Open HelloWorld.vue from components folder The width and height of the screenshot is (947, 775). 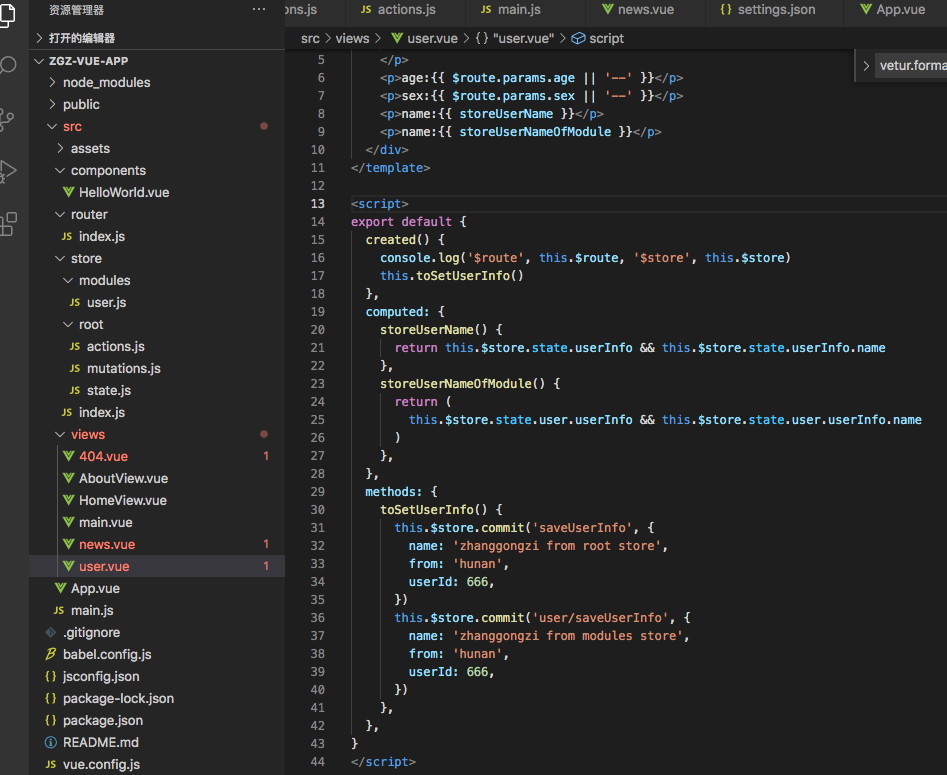coord(125,192)
